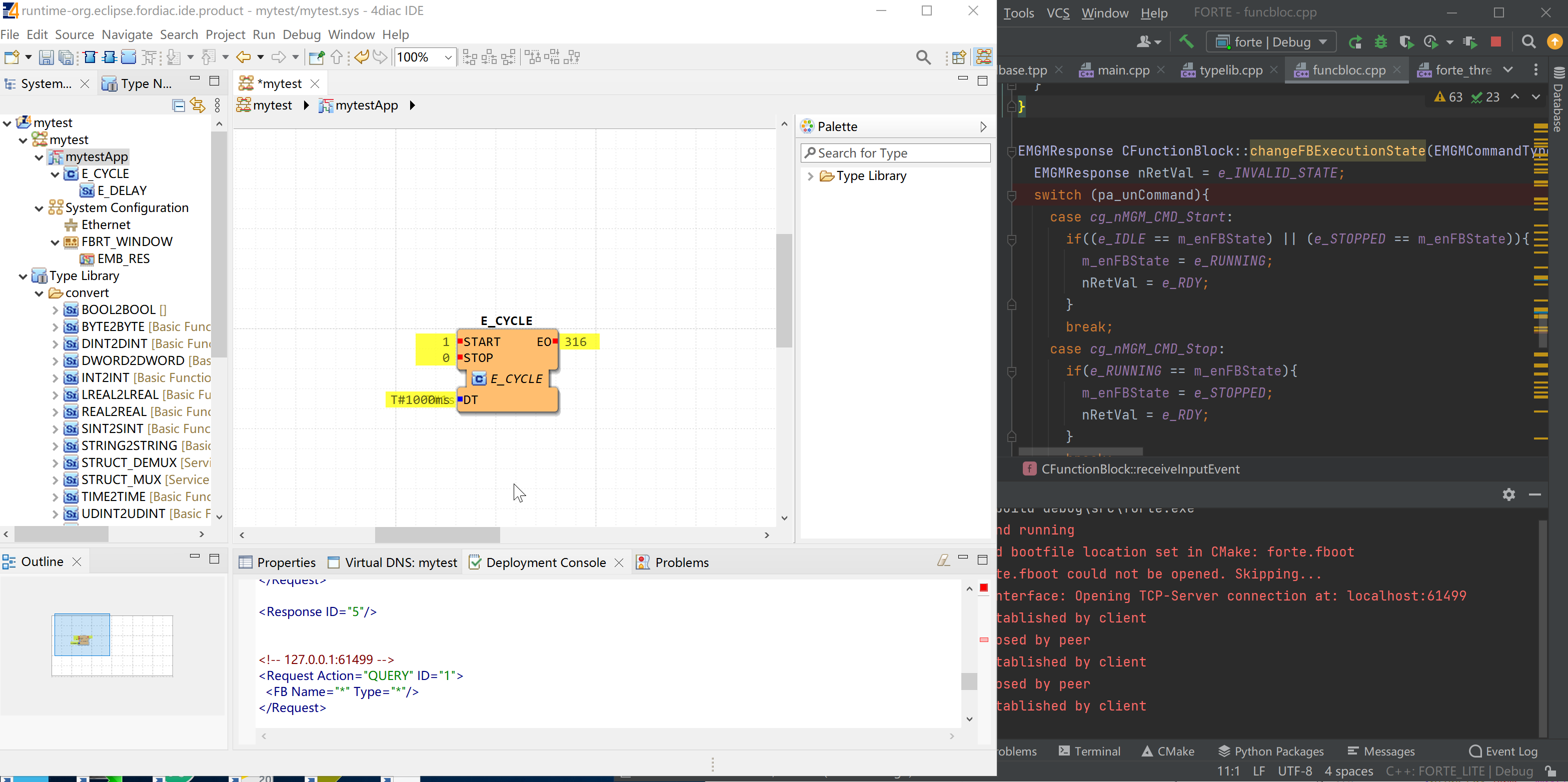This screenshot has height=782, width=1568.
Task: Click the Rerun icon in CLion toolbar
Action: [x=1354, y=42]
